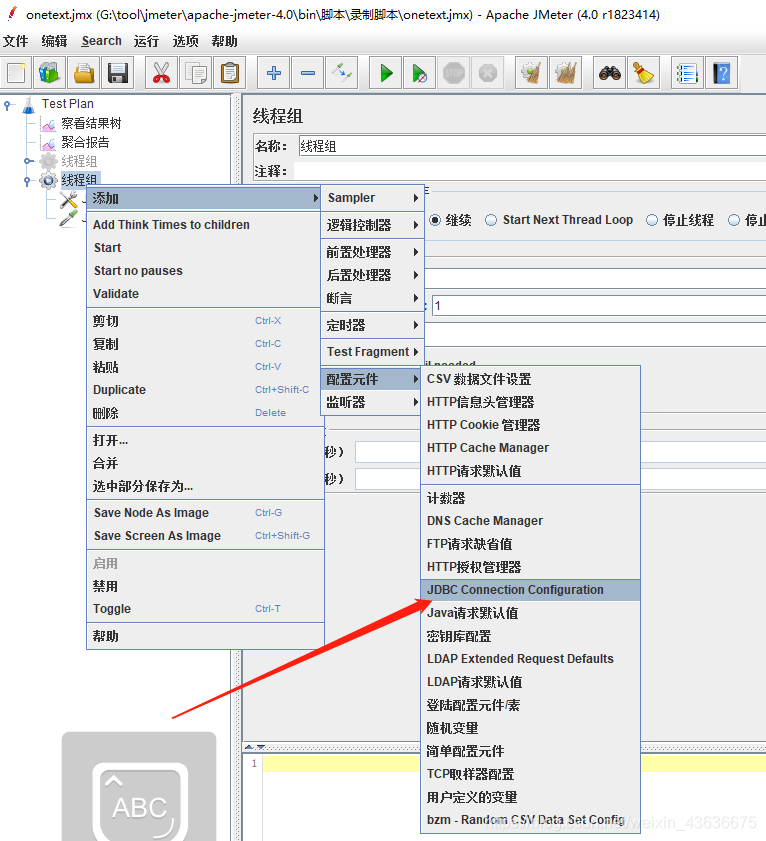Open Help with the question-mark book icon
Viewport: 766px width, 841px height.
(x=721, y=72)
